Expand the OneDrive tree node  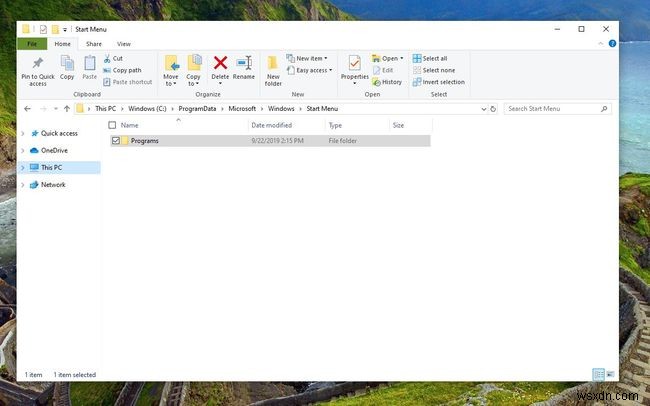(23, 150)
